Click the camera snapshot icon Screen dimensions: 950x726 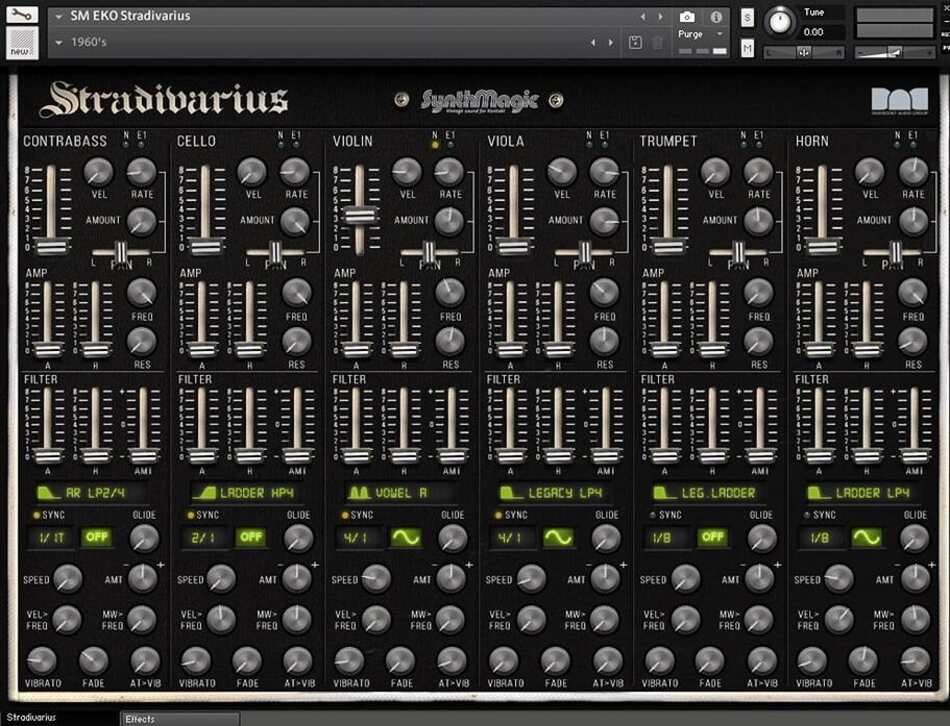(x=687, y=17)
